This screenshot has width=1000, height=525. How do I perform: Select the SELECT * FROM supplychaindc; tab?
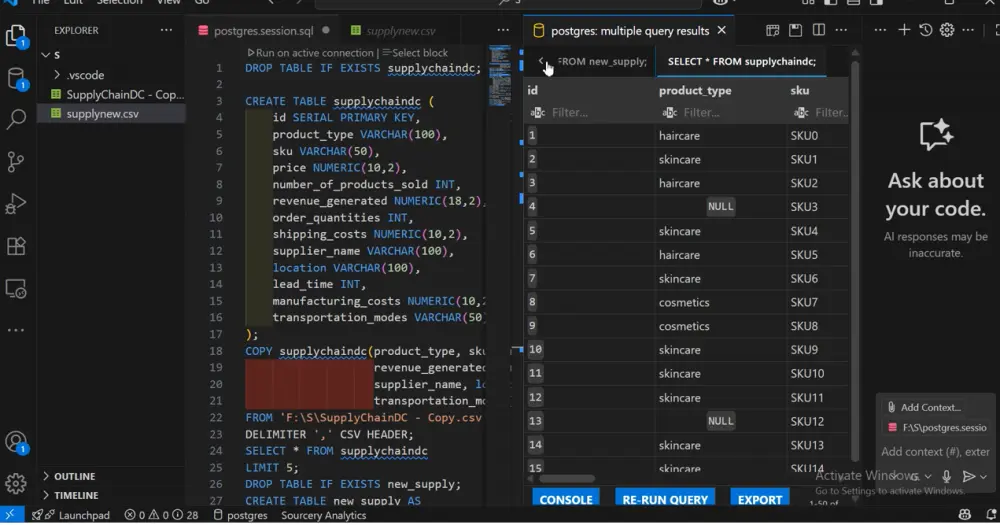click(742, 61)
